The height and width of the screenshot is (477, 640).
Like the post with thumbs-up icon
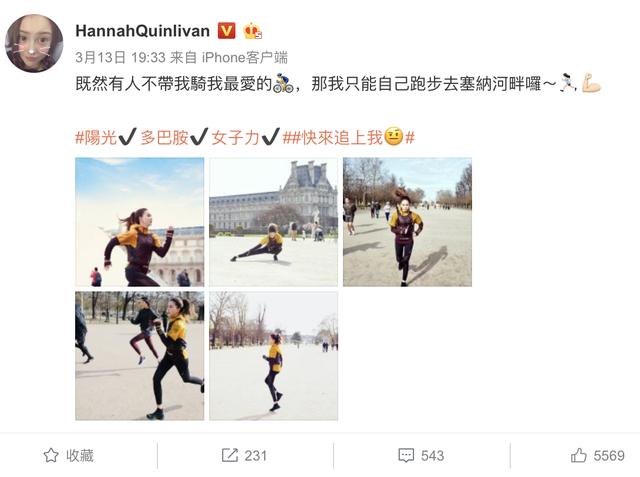(x=579, y=455)
